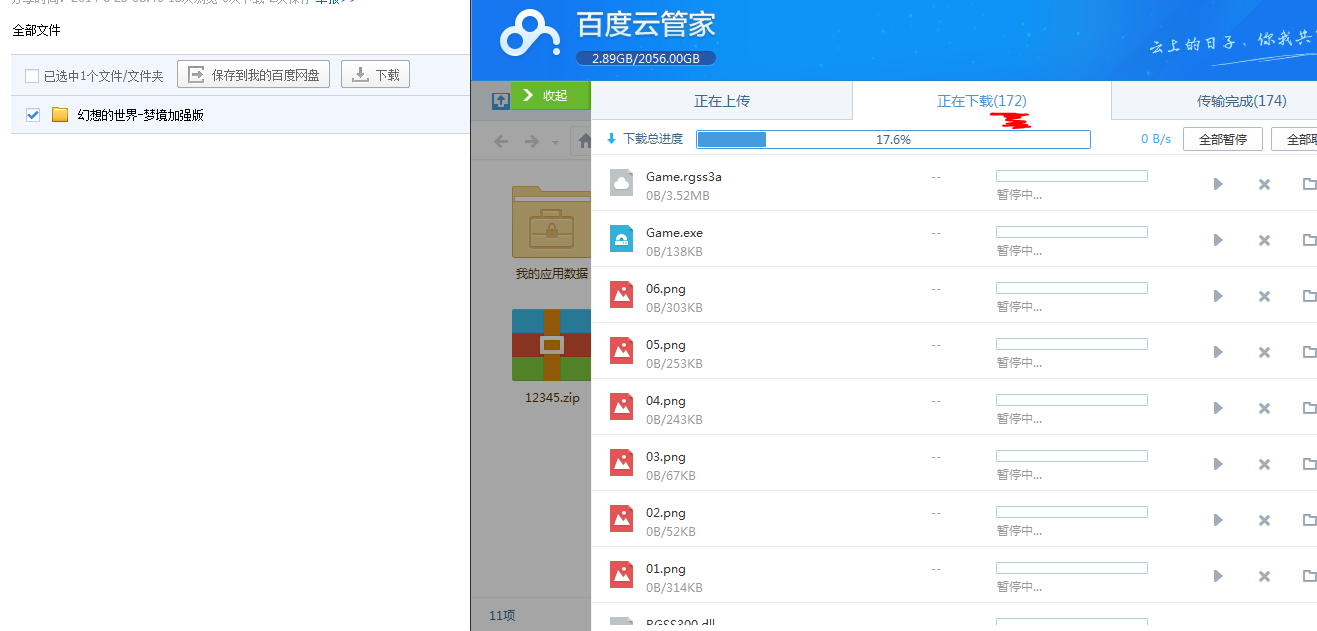Open the 我的应用数据 folder
The width and height of the screenshot is (1317, 631).
click(x=551, y=233)
